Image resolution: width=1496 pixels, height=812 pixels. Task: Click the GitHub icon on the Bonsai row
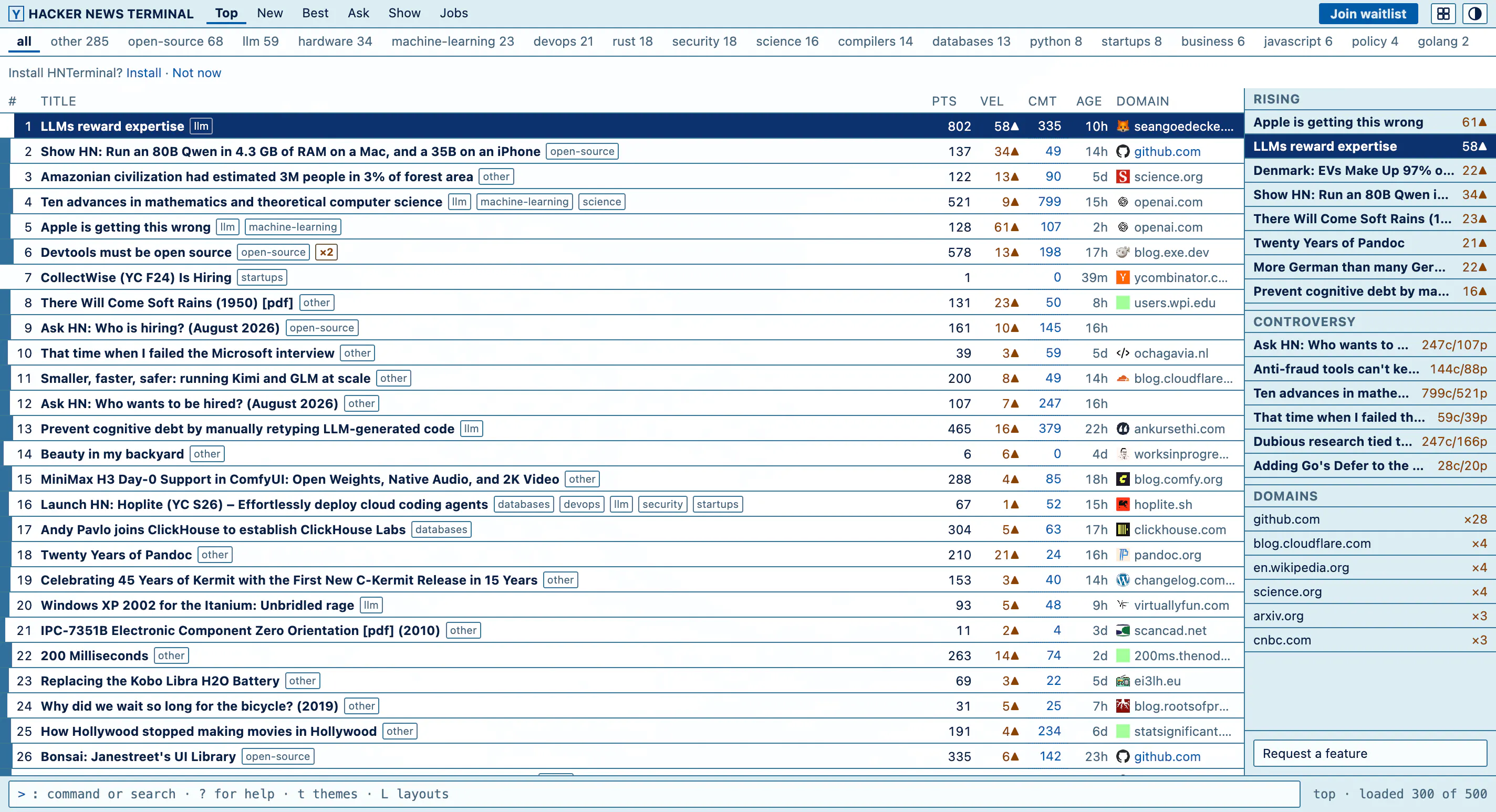(x=1123, y=756)
